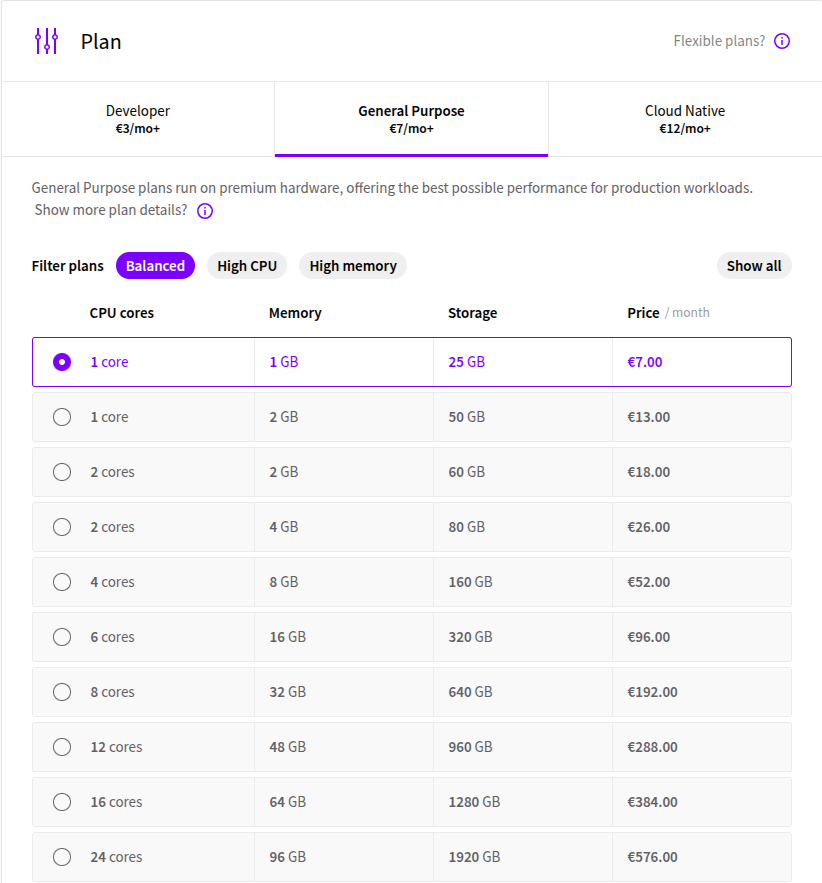This screenshot has width=822, height=883.
Task: Choose the 24 cores plan radio button
Action: (62, 857)
